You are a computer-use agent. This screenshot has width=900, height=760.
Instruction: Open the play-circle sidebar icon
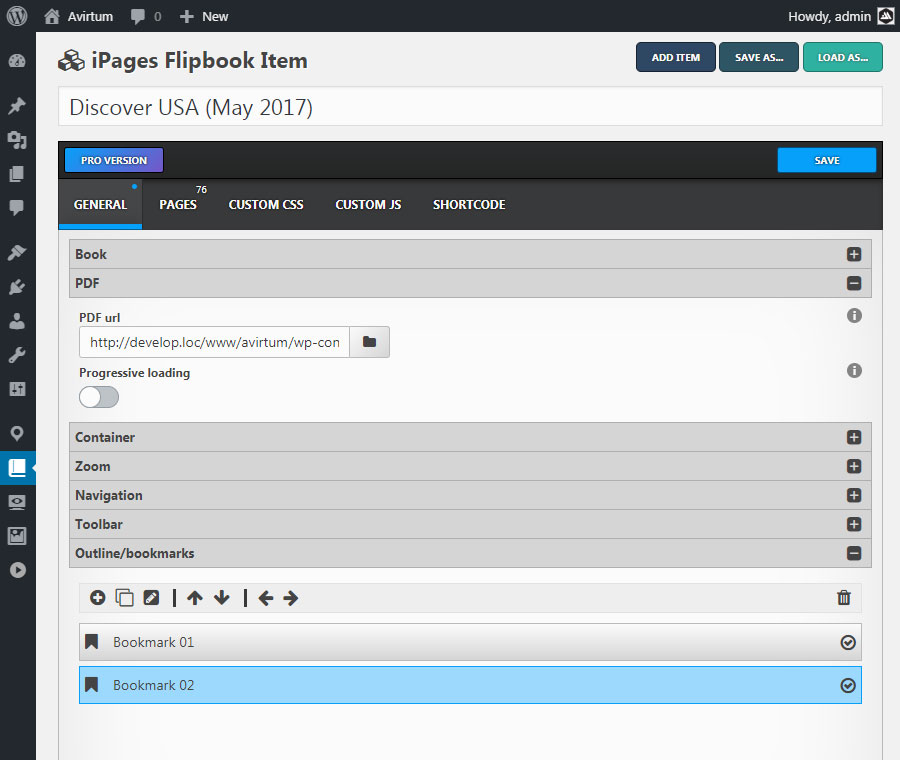click(x=17, y=570)
